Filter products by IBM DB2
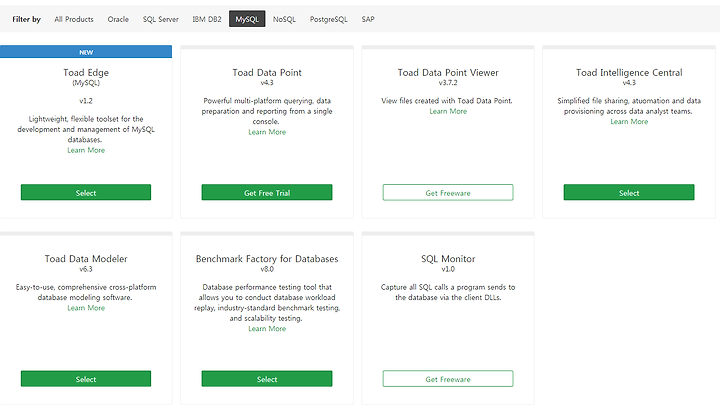The width and height of the screenshot is (720, 410). point(207,19)
